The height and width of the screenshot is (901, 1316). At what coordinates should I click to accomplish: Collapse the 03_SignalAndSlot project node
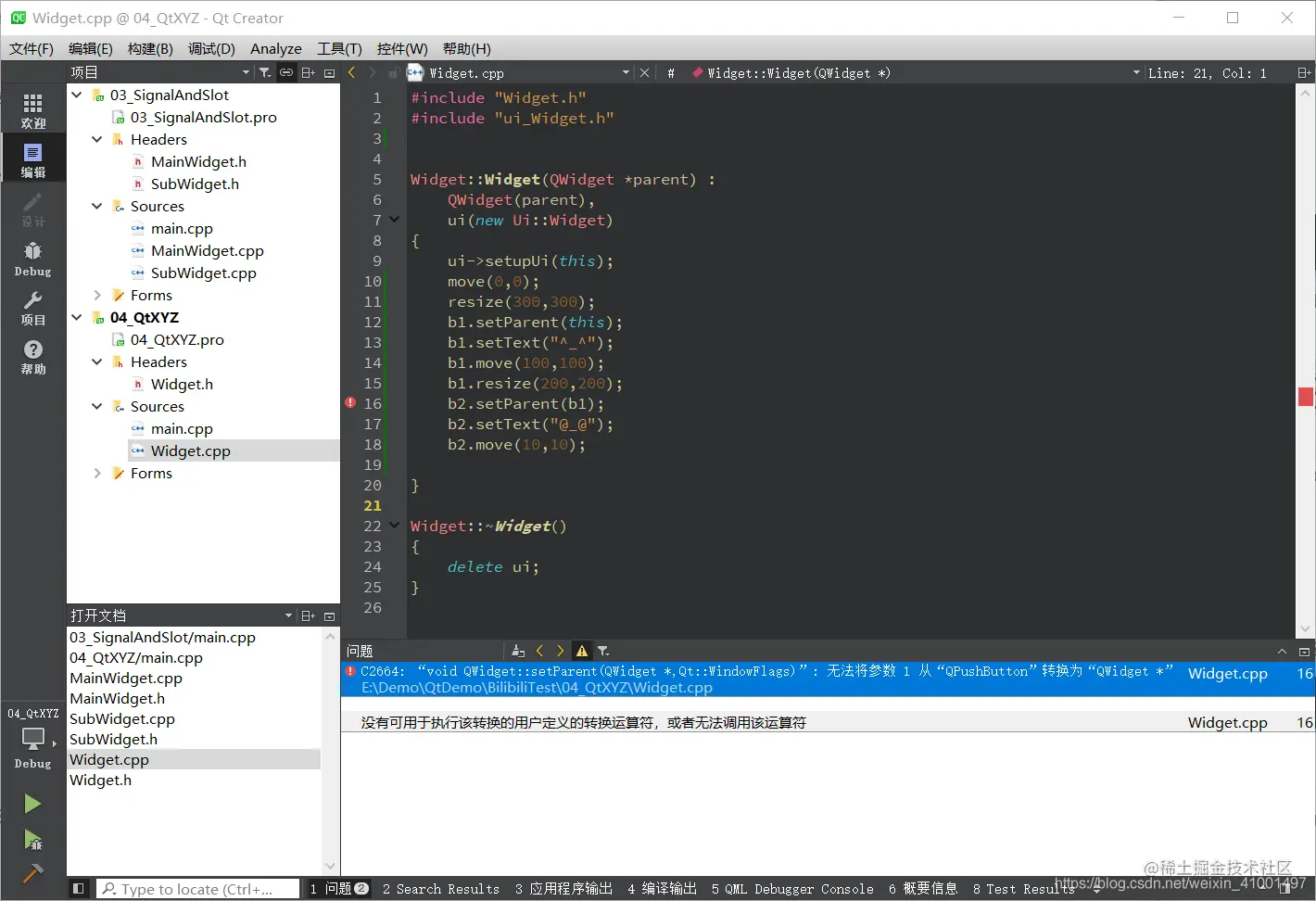77,95
